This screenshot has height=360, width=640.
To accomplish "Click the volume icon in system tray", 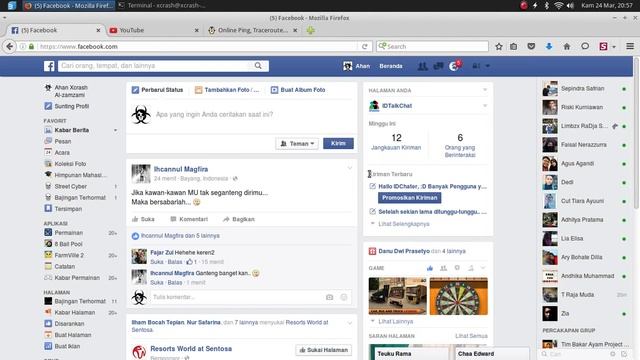I will (x=570, y=5).
